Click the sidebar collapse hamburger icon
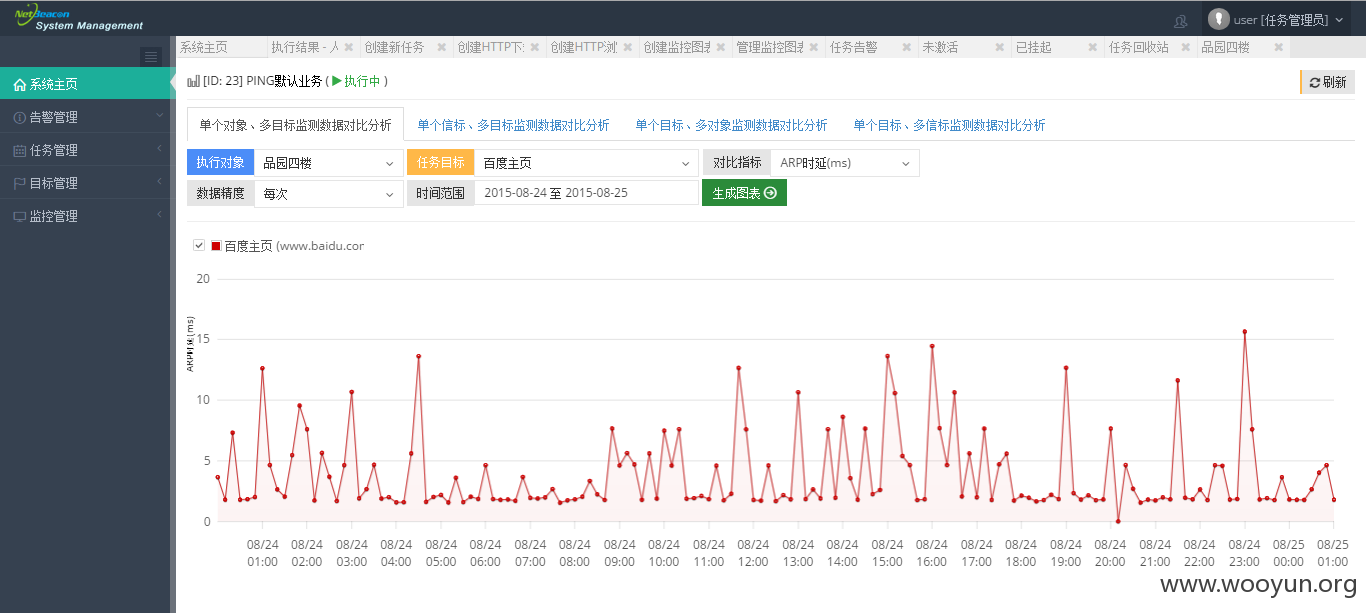Screen dimensions: 1366x613 click(151, 57)
